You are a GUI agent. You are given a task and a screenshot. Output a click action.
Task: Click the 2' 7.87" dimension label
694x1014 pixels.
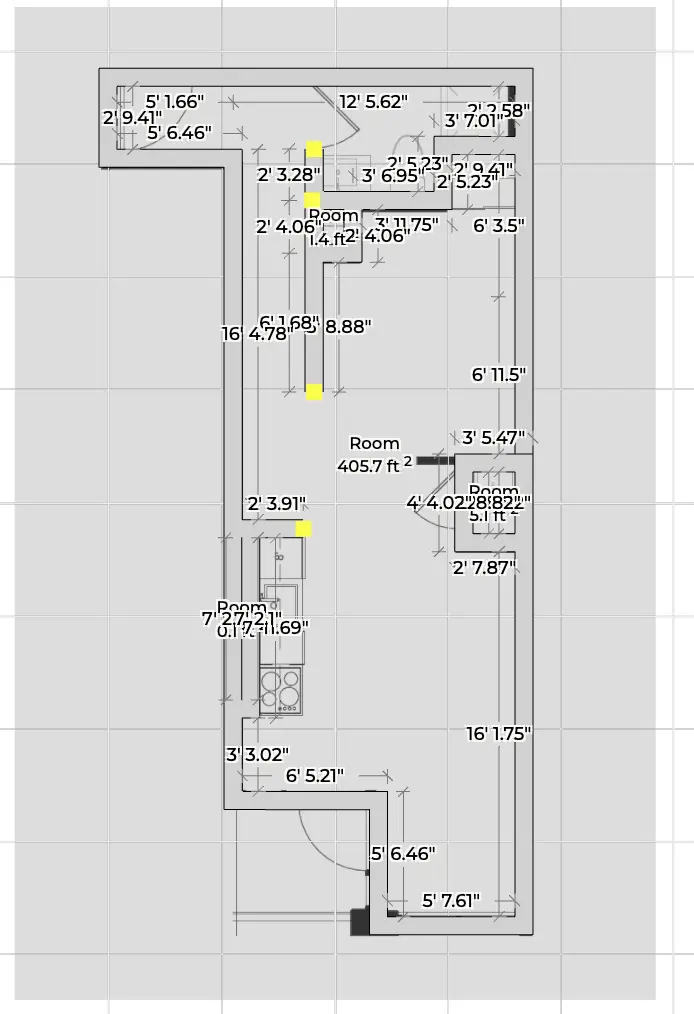coord(484,568)
